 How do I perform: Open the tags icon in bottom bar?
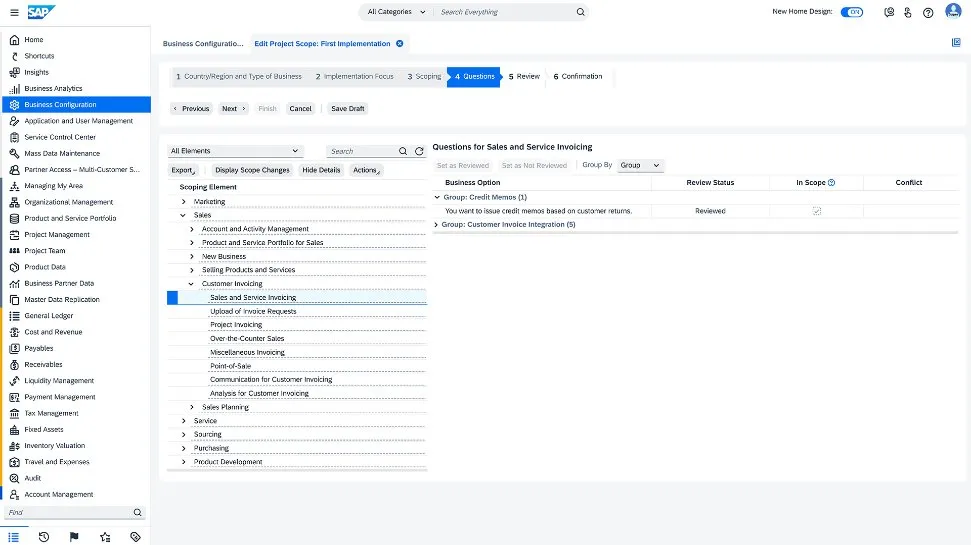tap(135, 537)
